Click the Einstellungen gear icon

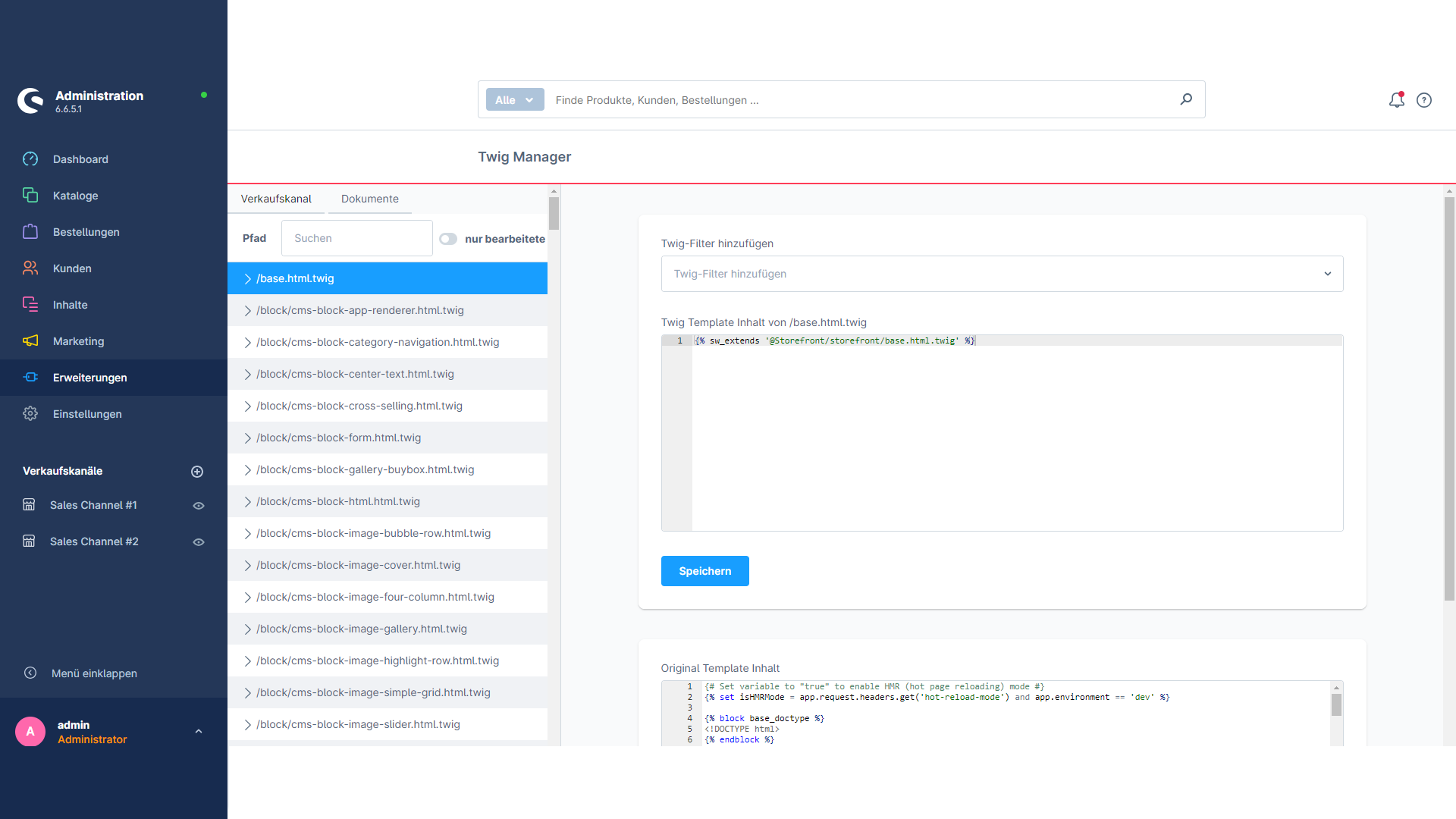(x=30, y=414)
